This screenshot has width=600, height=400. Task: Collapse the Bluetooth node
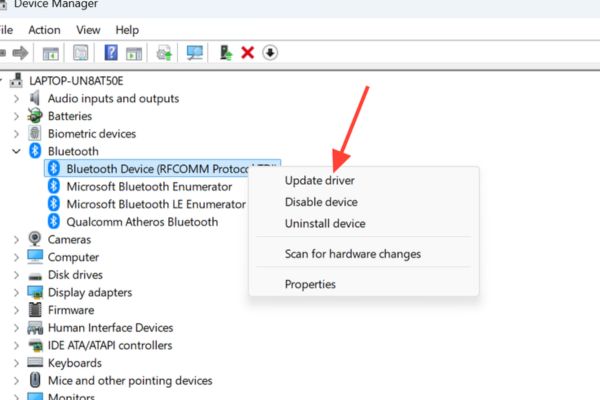[16, 152]
